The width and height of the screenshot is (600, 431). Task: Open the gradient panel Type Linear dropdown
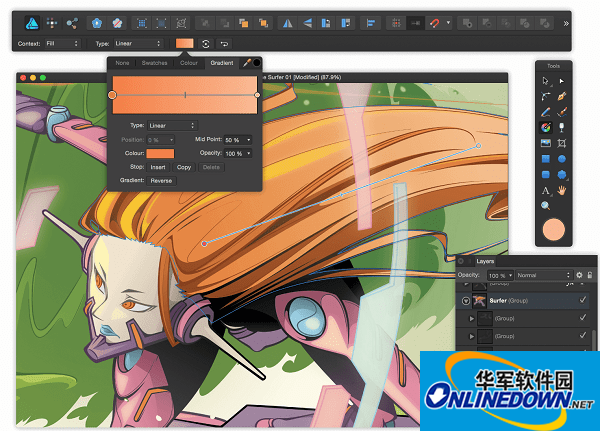[x=173, y=126]
